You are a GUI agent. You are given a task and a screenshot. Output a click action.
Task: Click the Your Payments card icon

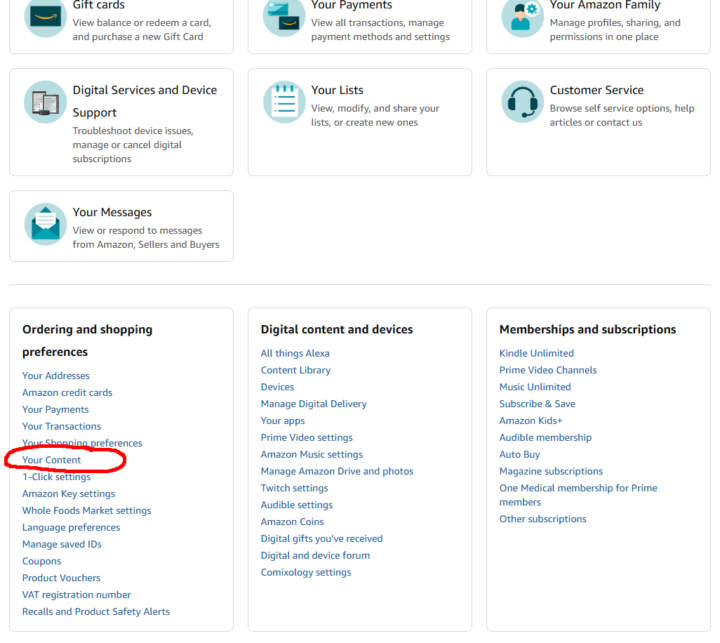tap(283, 17)
